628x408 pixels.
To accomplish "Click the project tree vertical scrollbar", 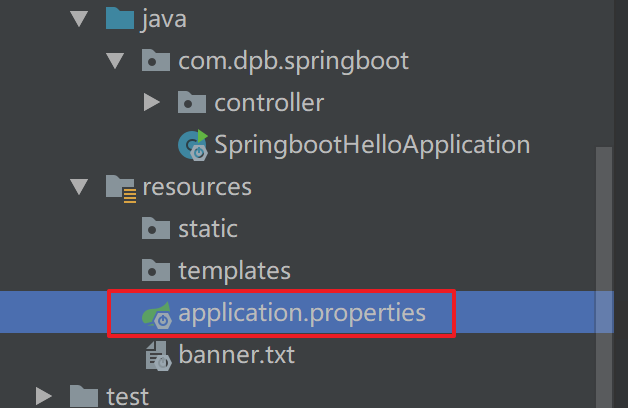I will (604, 276).
